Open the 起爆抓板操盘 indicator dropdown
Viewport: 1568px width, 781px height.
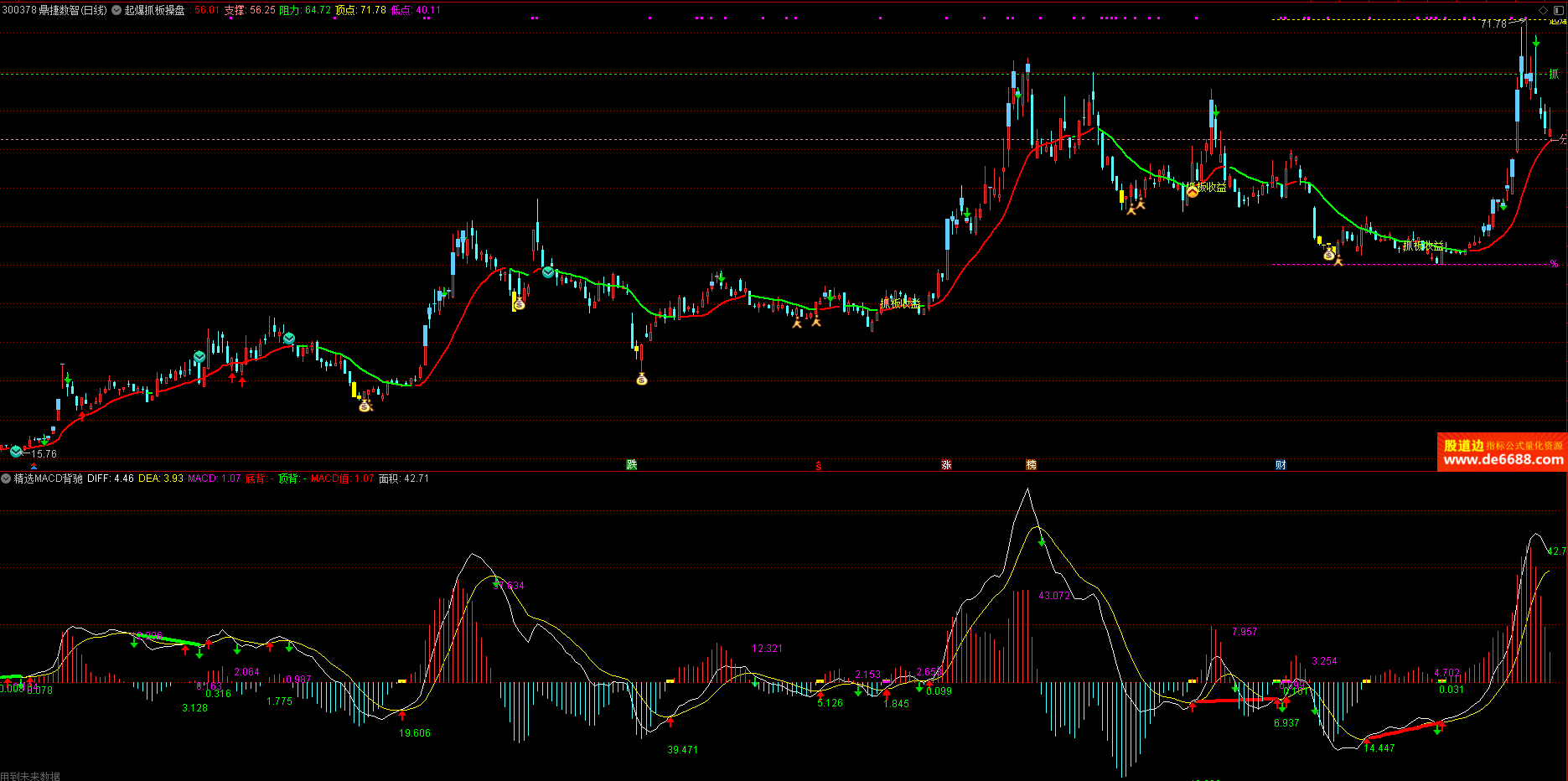click(x=116, y=10)
